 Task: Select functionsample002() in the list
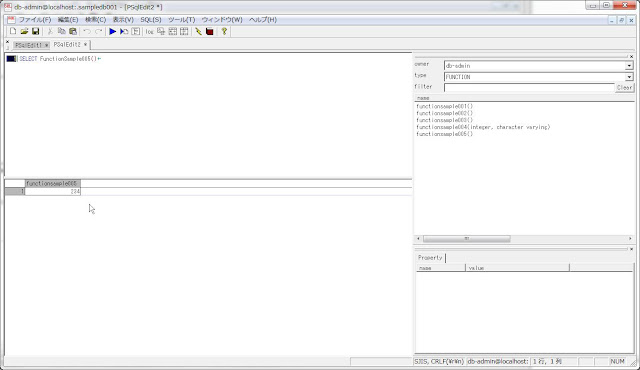(444, 113)
